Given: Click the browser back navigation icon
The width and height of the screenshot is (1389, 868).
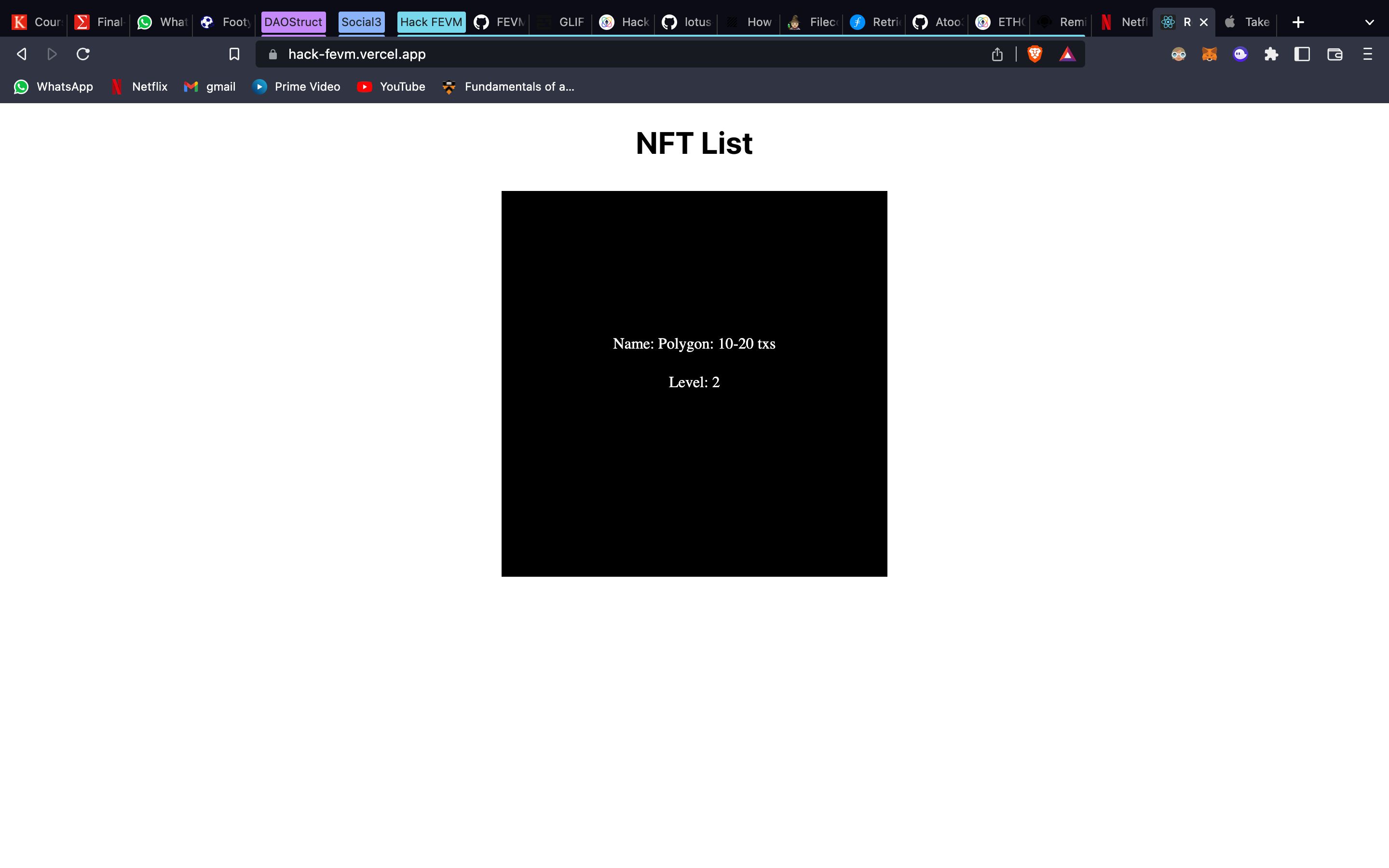Looking at the screenshot, I should tap(21, 54).
